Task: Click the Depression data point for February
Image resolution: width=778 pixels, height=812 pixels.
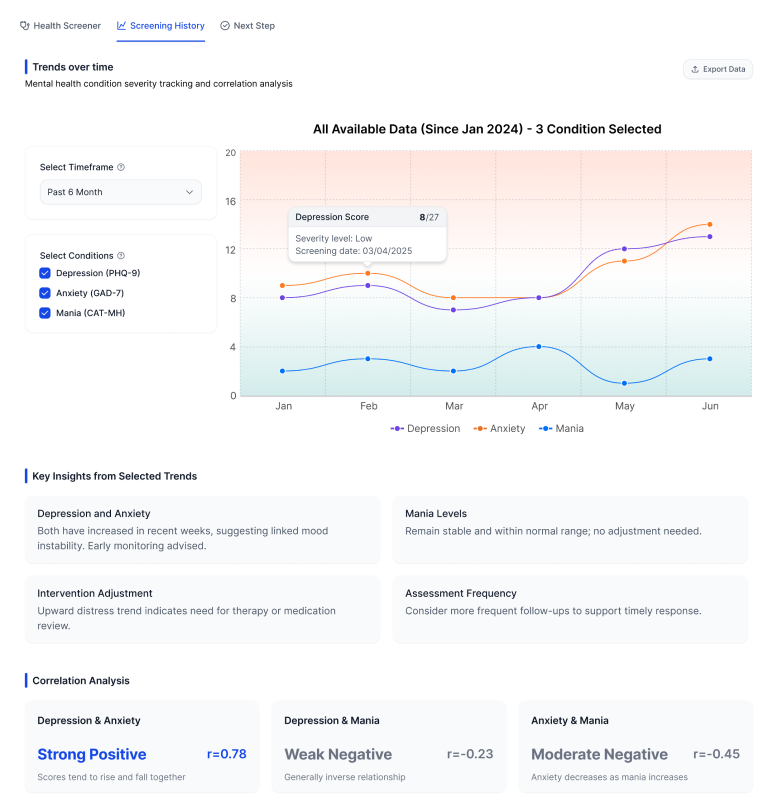Action: (368, 285)
